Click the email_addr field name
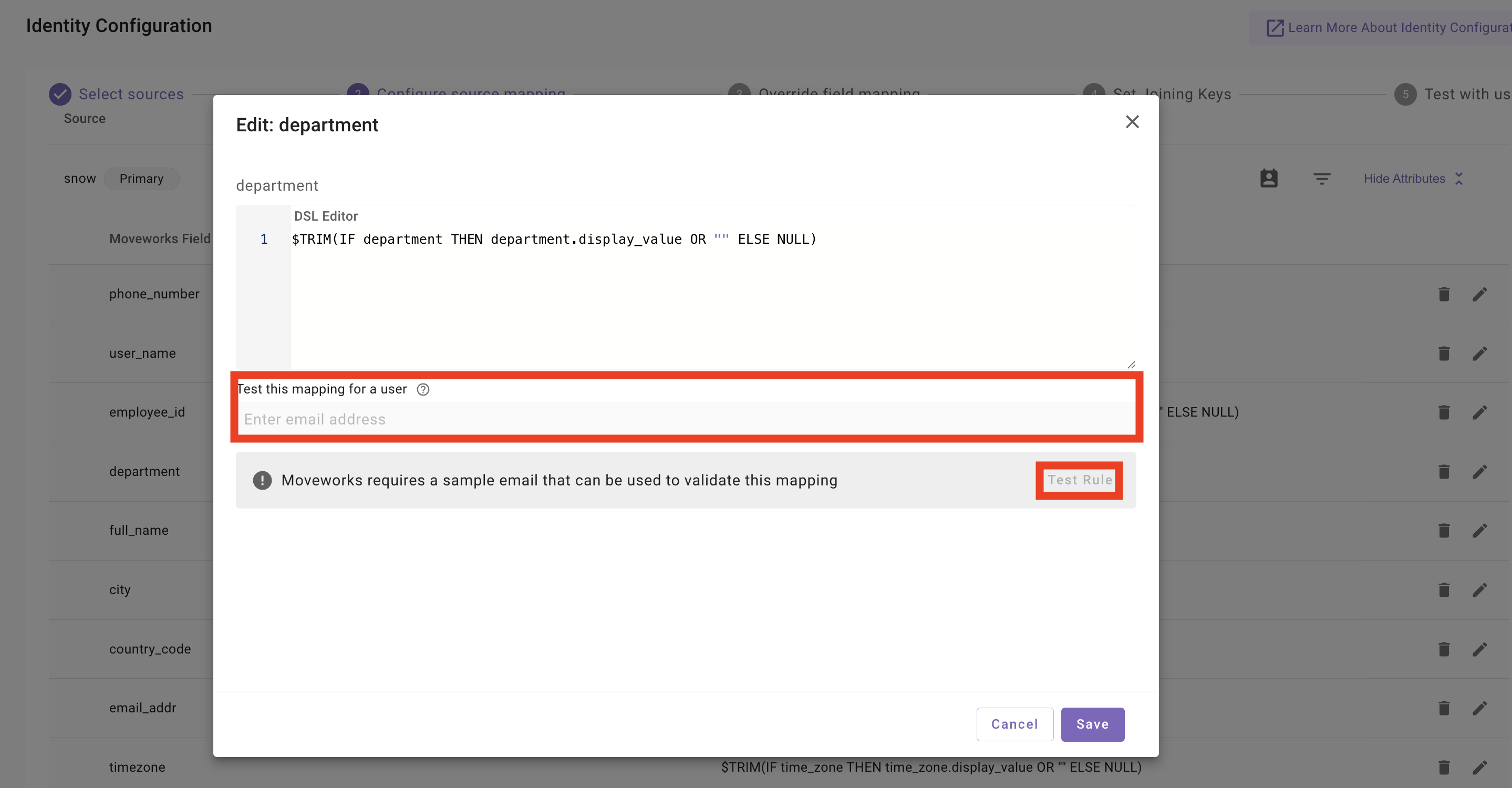Screen dimensions: 1512x788 tap(142, 708)
